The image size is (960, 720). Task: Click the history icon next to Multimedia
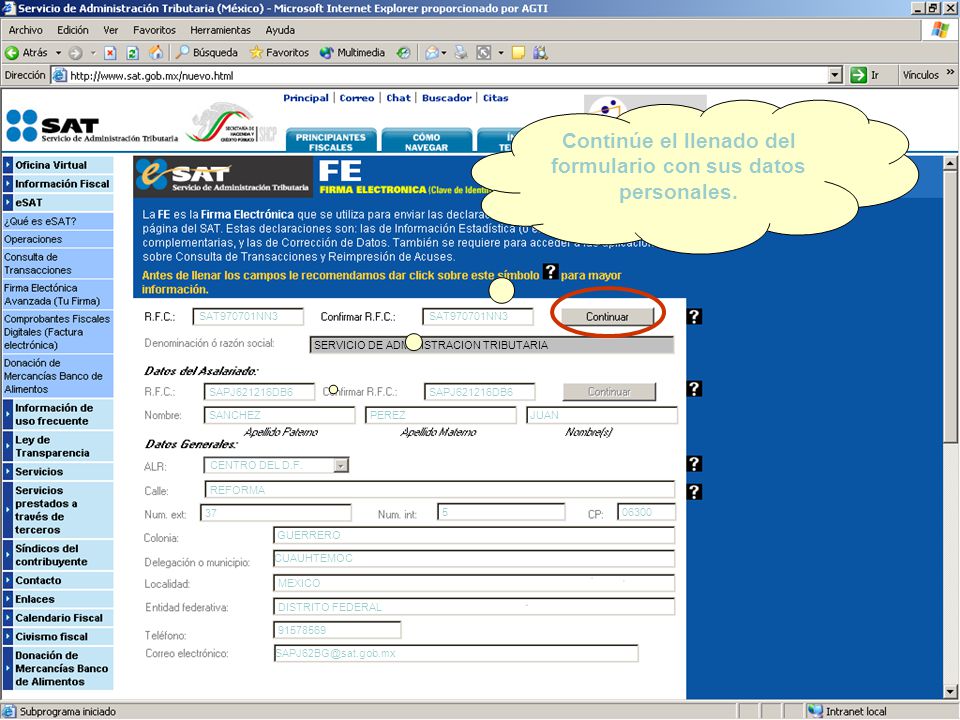tap(403, 53)
